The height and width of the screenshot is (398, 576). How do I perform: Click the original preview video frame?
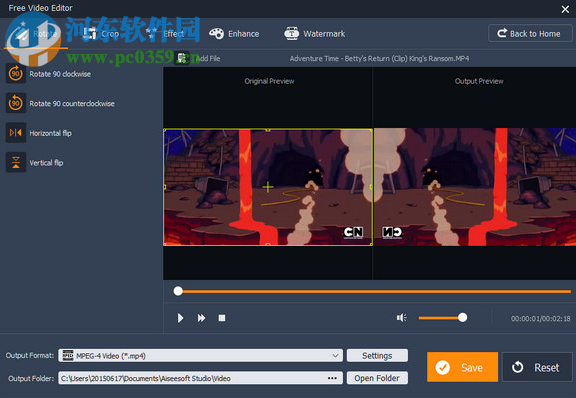[268, 187]
